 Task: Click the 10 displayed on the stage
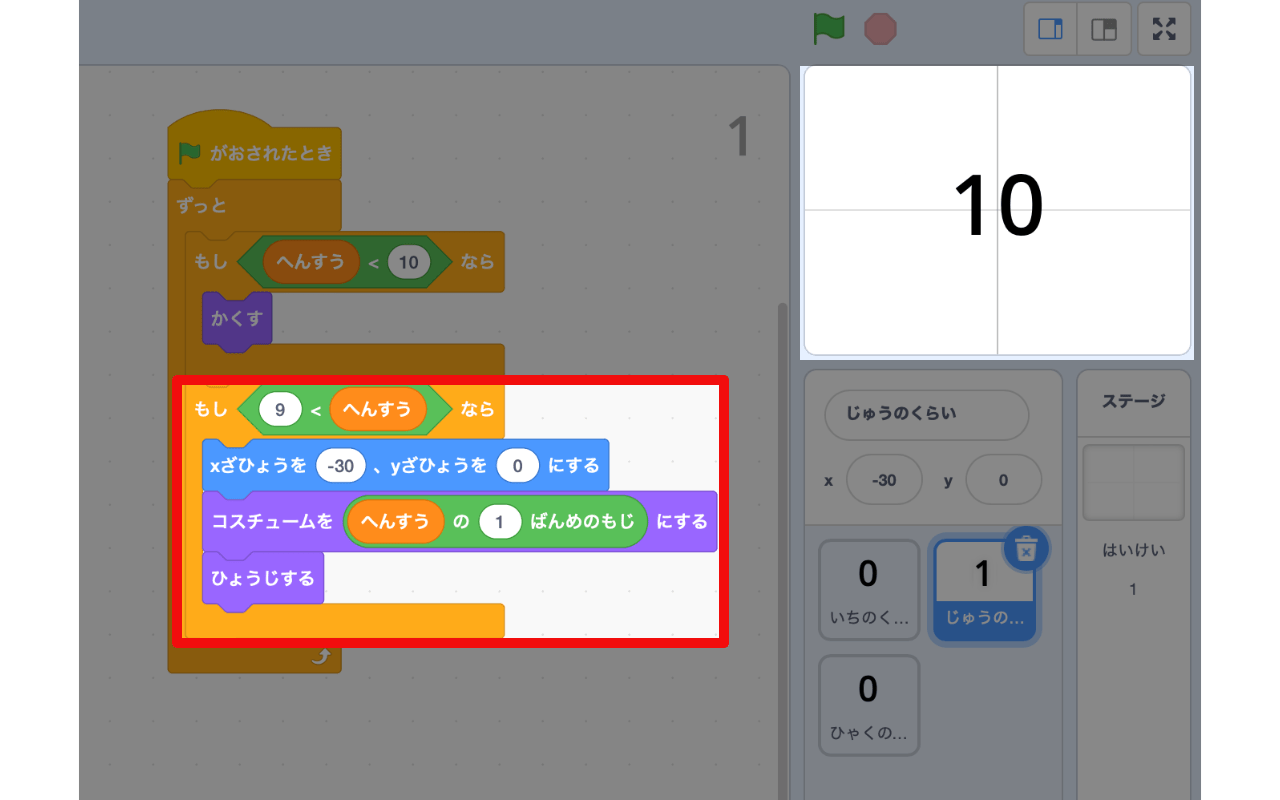click(x=998, y=206)
